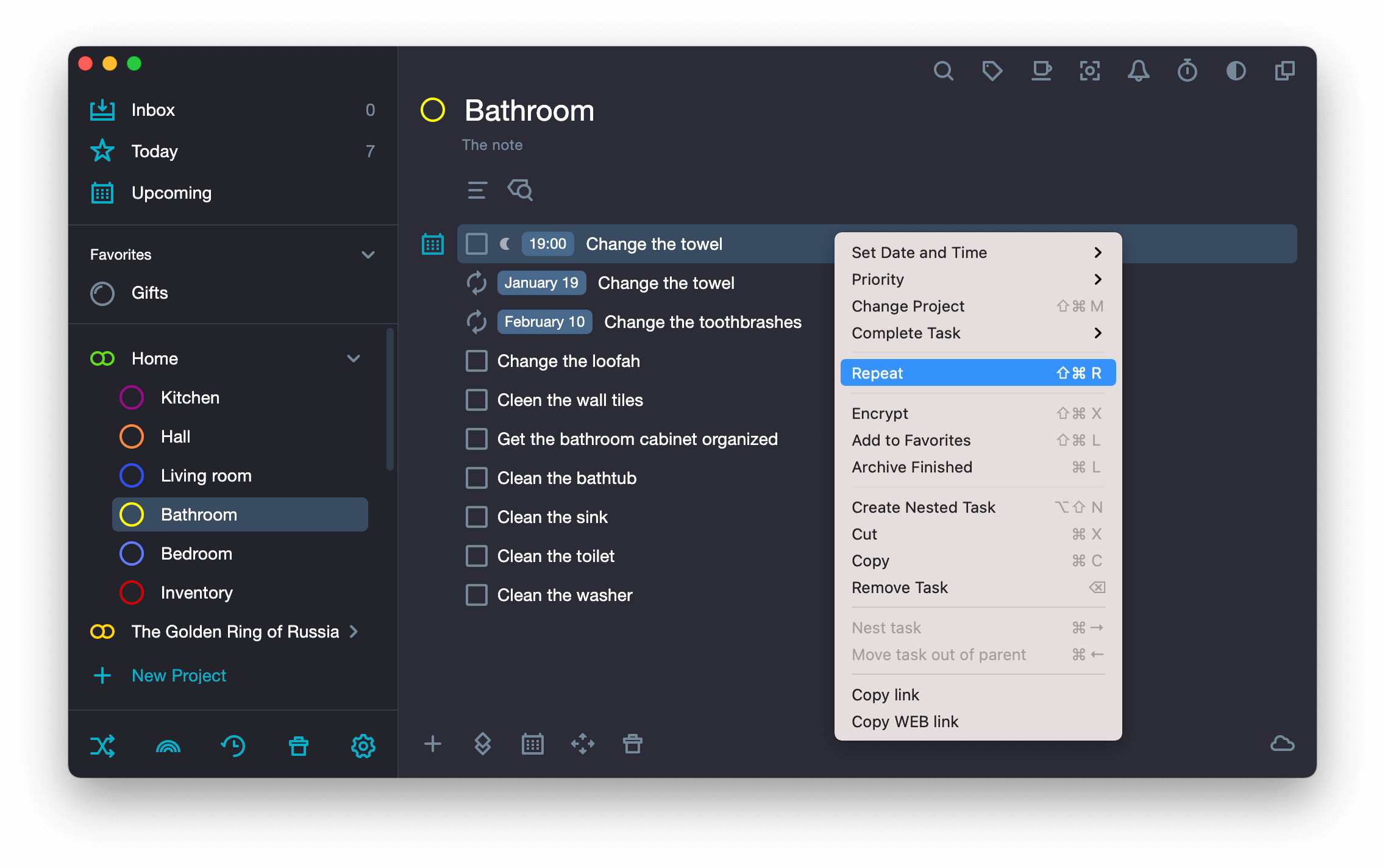Choose Remove Task menu item
The image size is (1385, 868).
[978, 588]
